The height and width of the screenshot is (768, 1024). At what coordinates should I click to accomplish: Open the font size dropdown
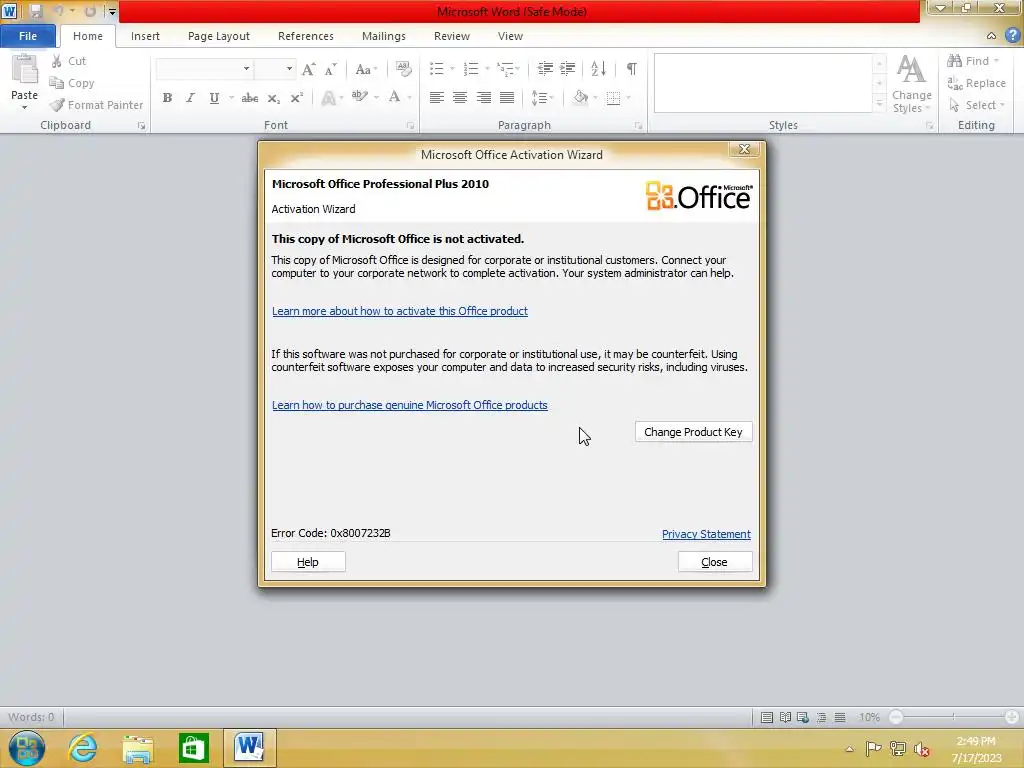289,69
